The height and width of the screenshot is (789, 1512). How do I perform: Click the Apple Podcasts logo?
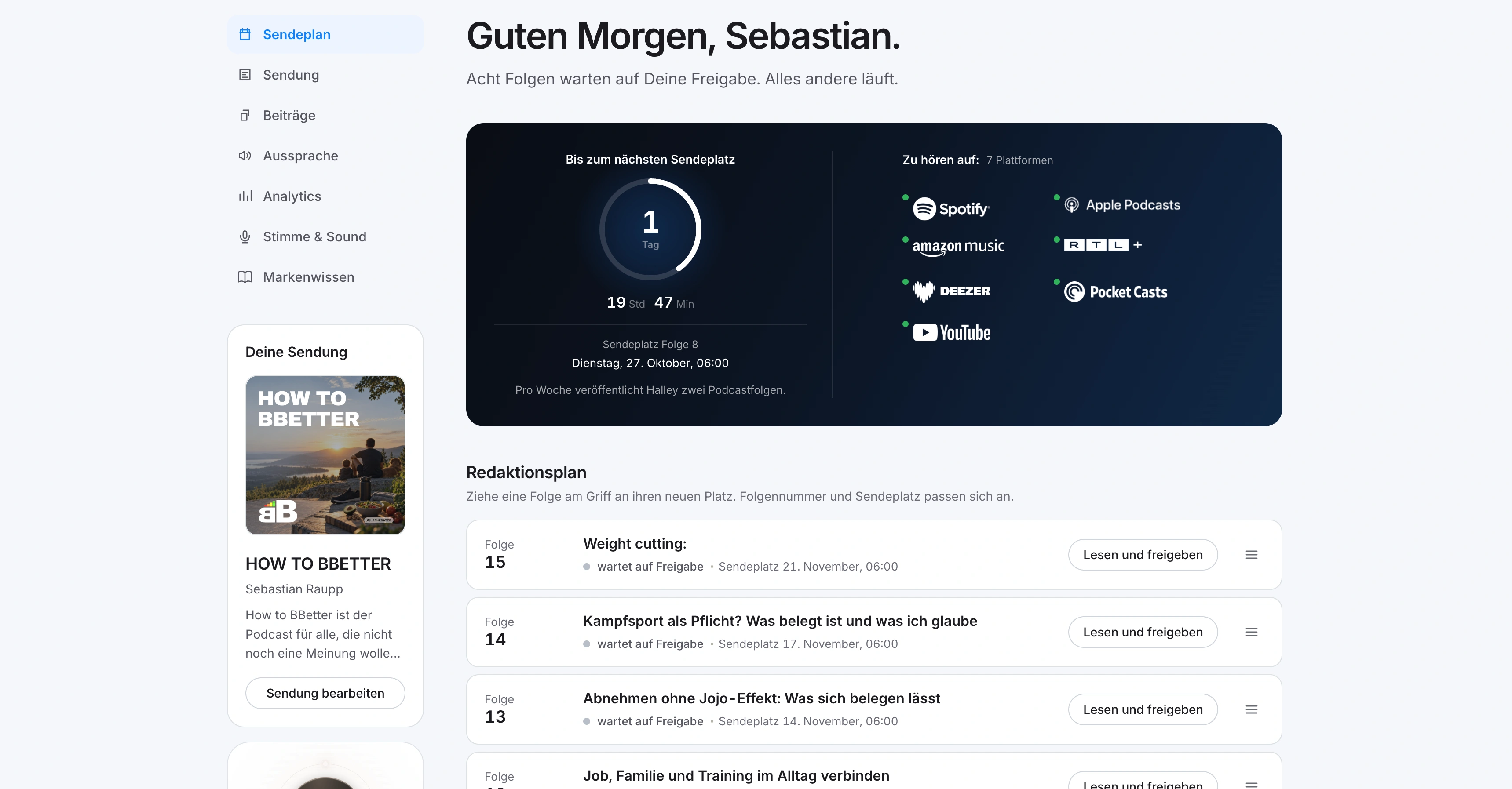pos(1122,205)
